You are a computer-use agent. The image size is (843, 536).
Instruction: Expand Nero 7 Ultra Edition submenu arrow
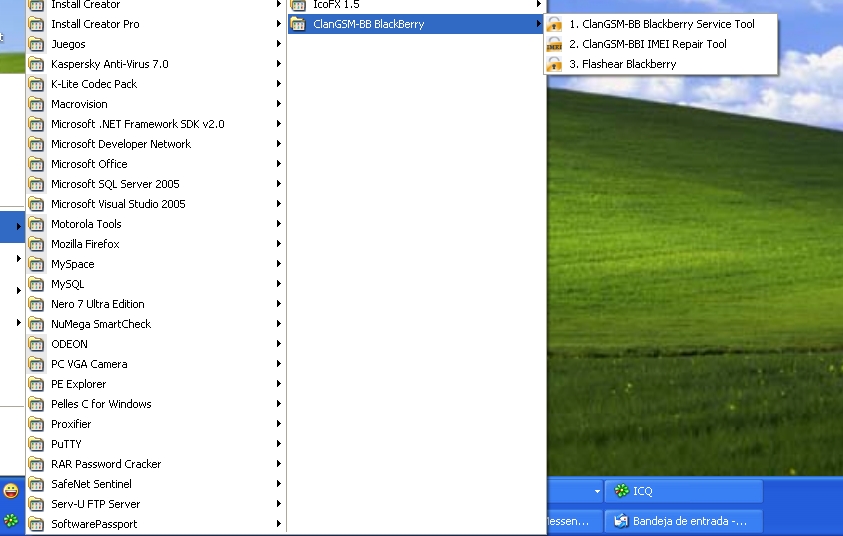pos(278,304)
